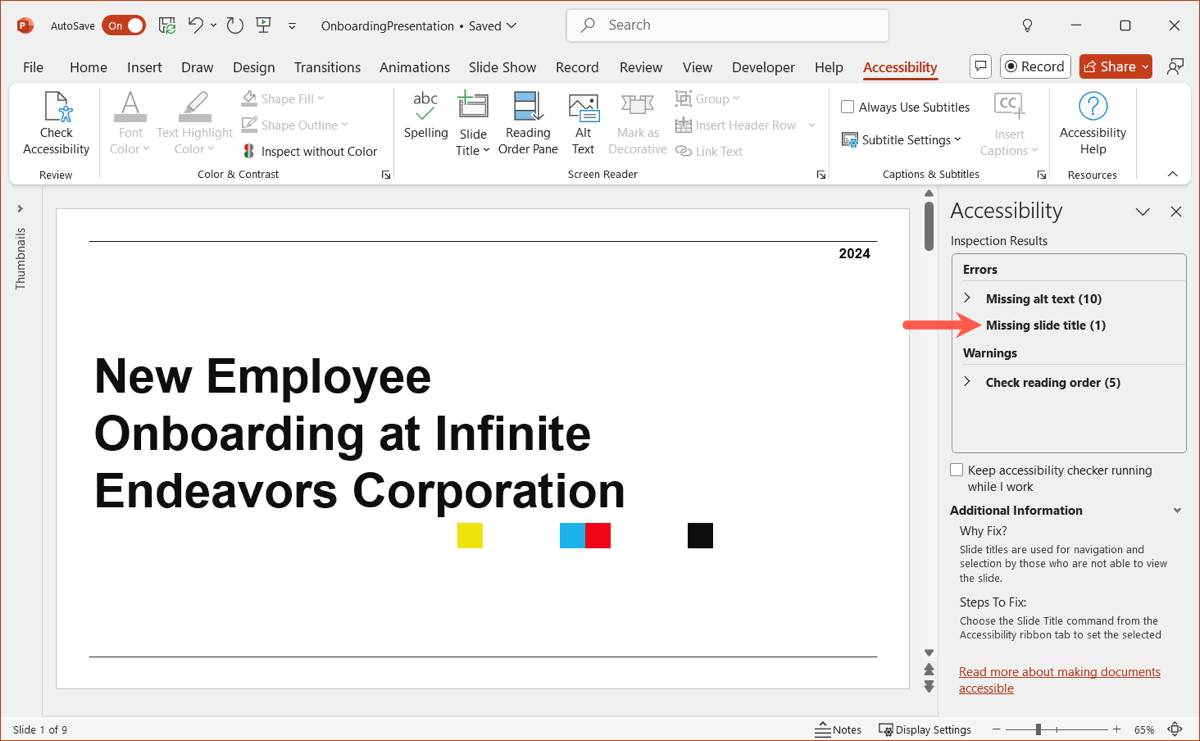Screen dimensions: 1200x741
Task: Open Shape Outline dropdown
Action: tap(295, 125)
